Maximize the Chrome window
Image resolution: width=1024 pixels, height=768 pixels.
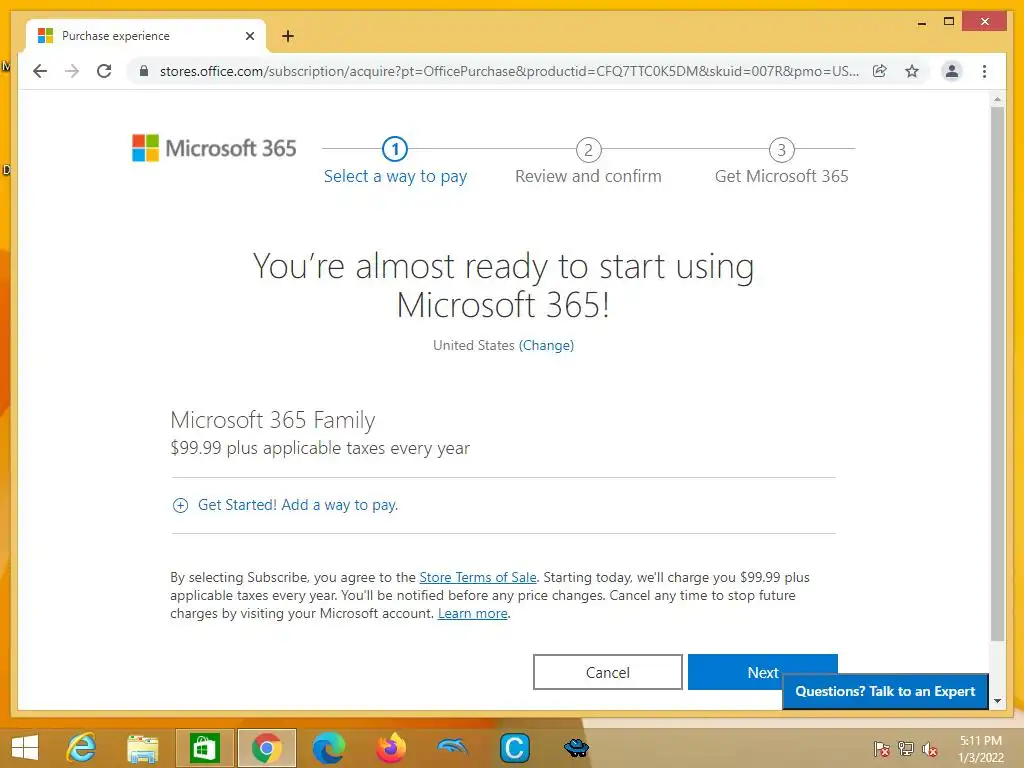949,22
